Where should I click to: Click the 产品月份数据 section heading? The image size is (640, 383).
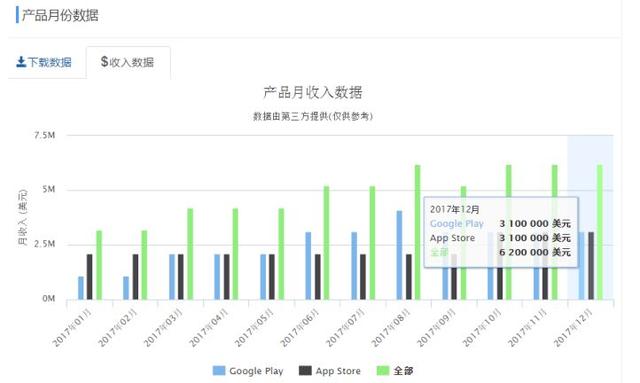(x=60, y=16)
